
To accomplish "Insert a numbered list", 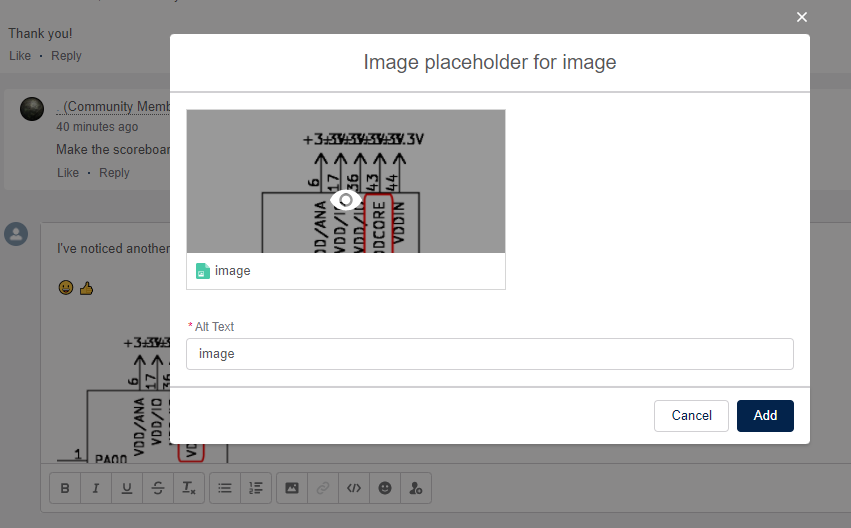I will click(x=256, y=488).
